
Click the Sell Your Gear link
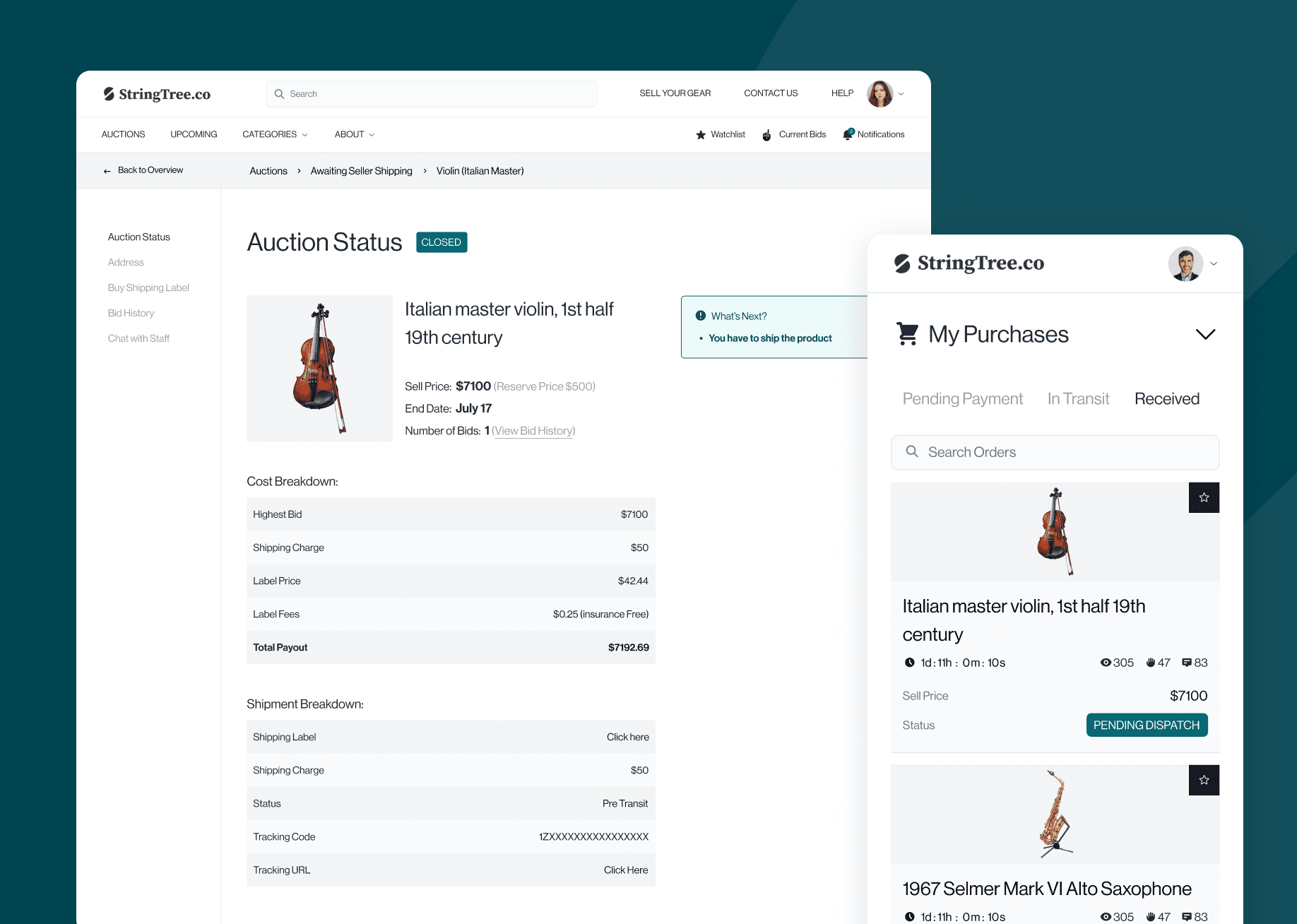click(x=675, y=93)
